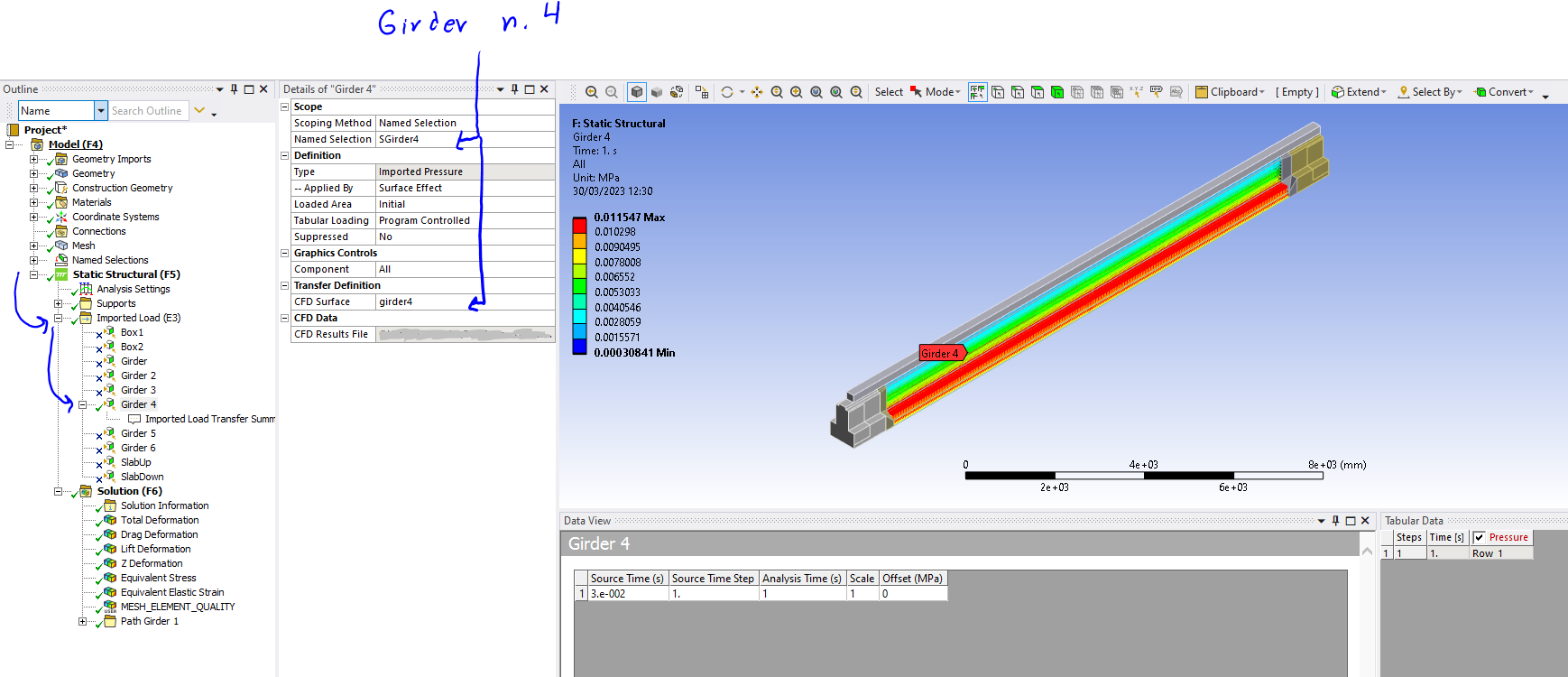Click the SGirder4 Named Selection value
This screenshot has height=677, width=1568.
465,139
